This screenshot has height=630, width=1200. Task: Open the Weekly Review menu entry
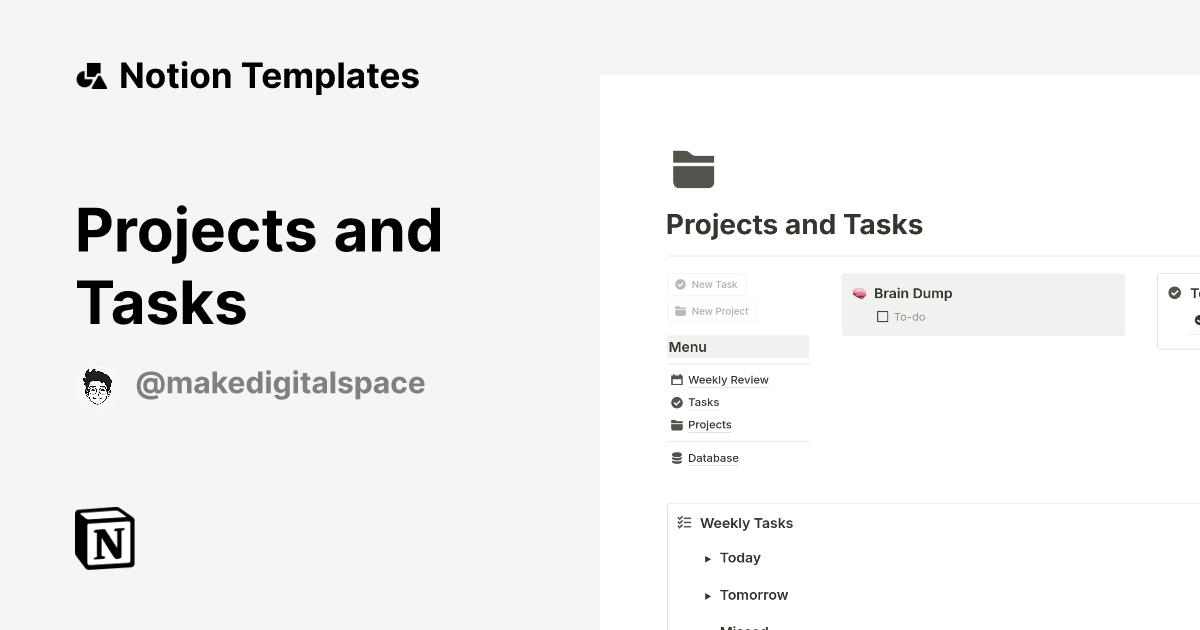pos(728,379)
